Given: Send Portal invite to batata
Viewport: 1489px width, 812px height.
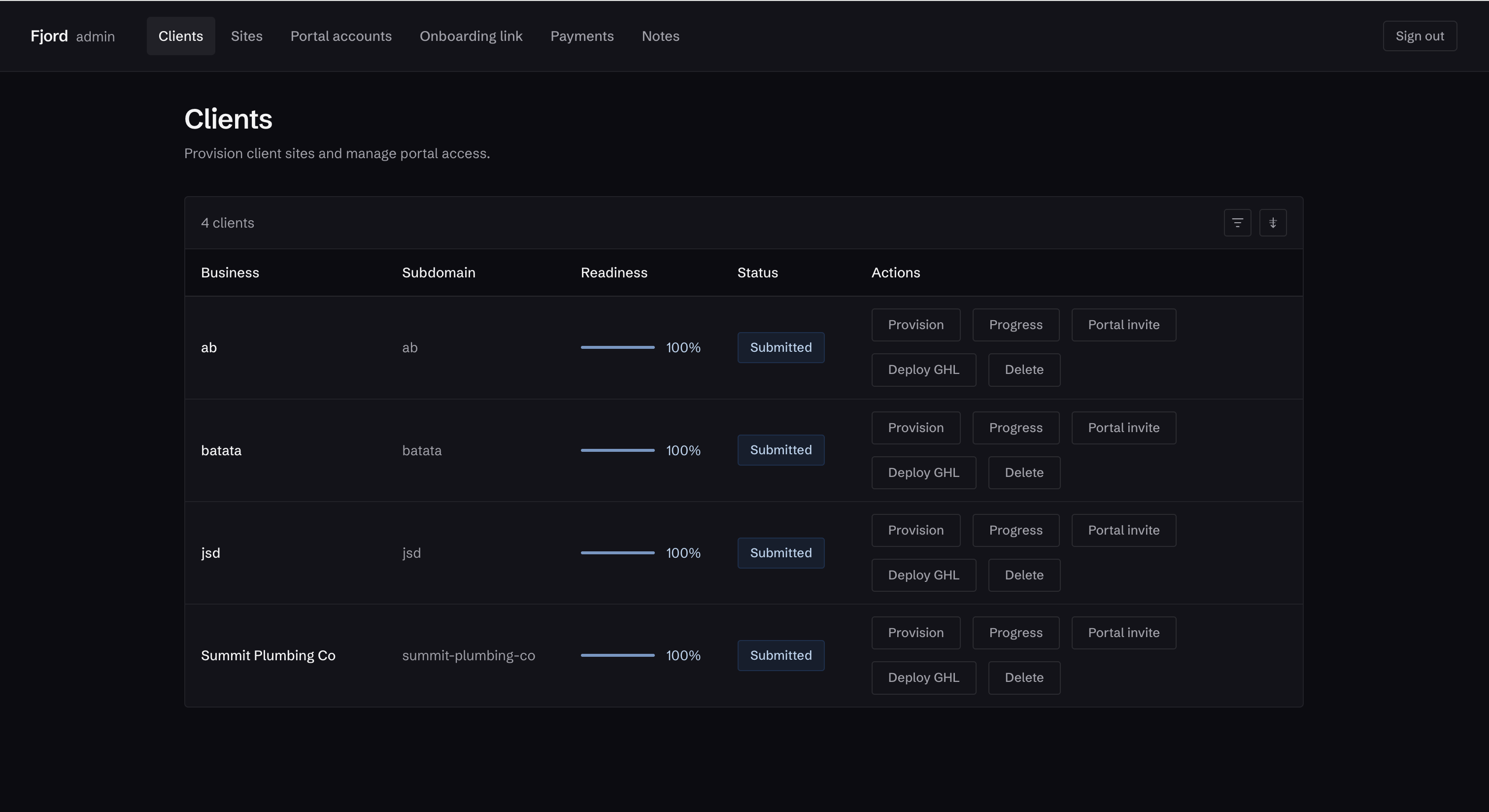Looking at the screenshot, I should pos(1124,428).
